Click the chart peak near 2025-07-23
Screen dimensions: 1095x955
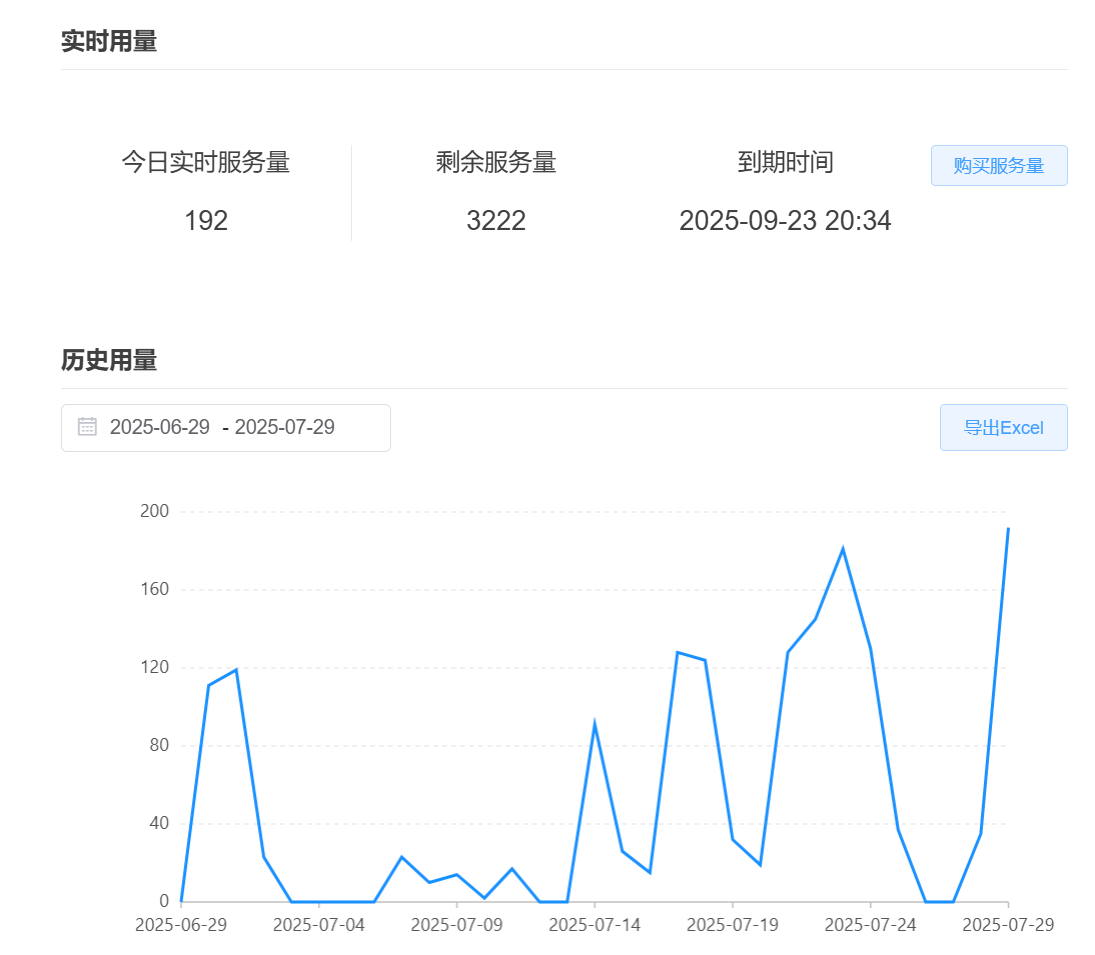tap(843, 549)
